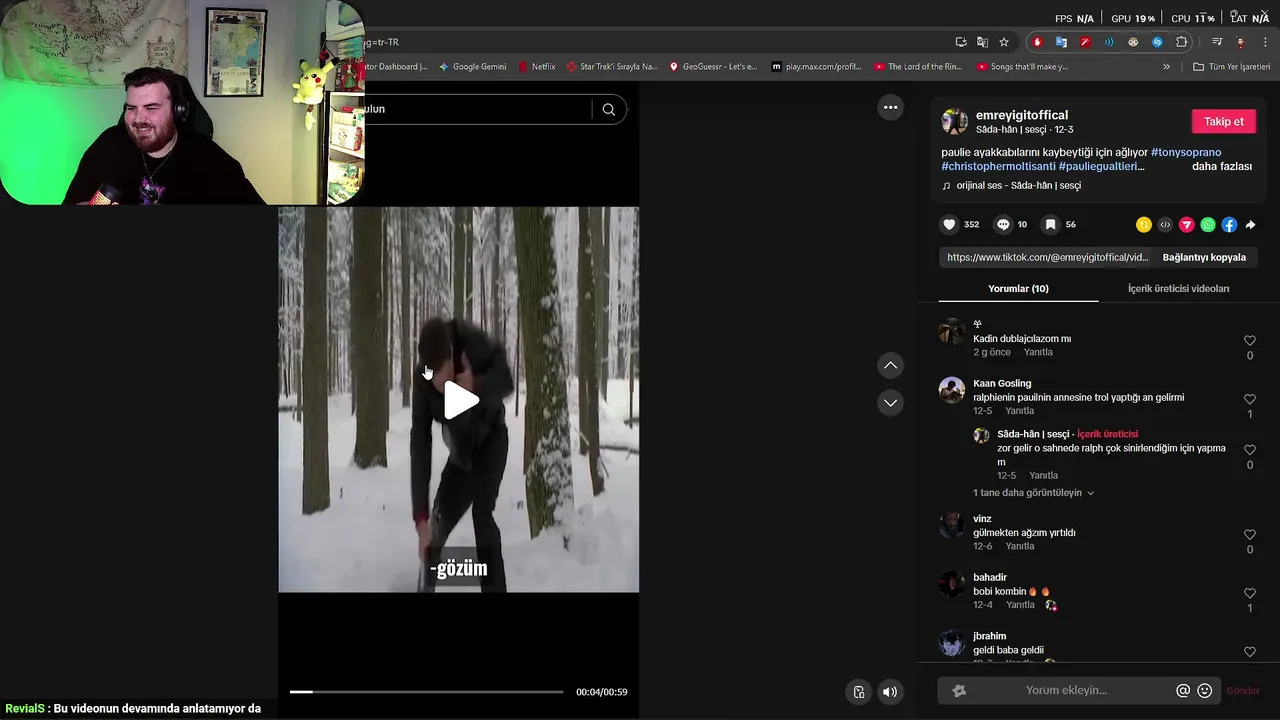
Task: Open the #pauliegualtieri hashtag
Action: click(x=1098, y=166)
